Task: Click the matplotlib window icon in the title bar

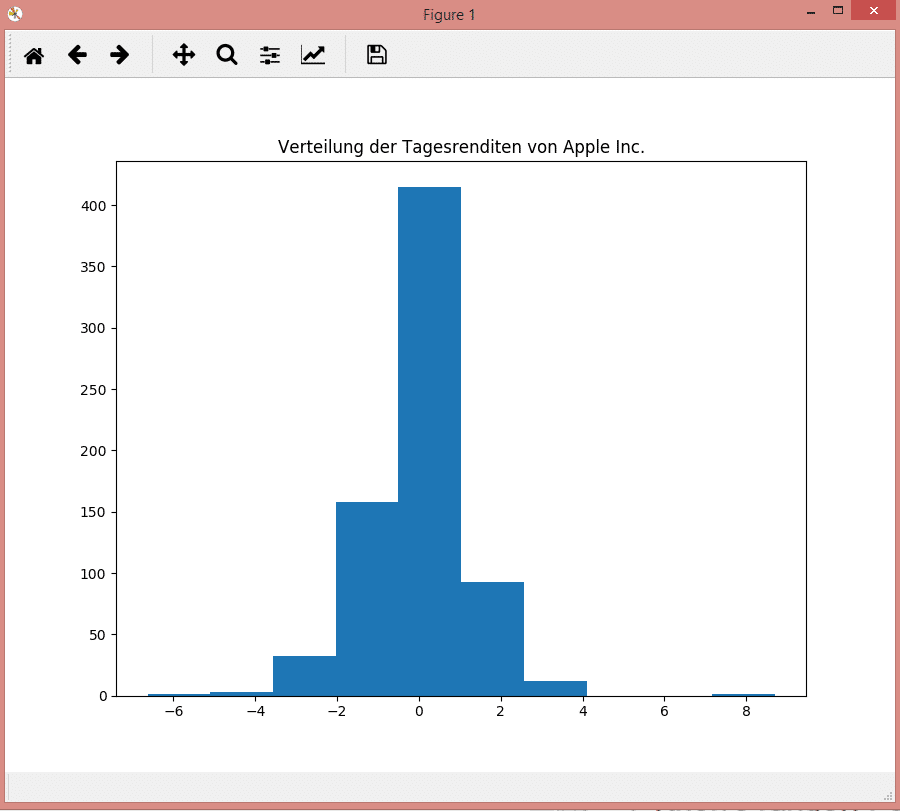Action: pos(15,14)
